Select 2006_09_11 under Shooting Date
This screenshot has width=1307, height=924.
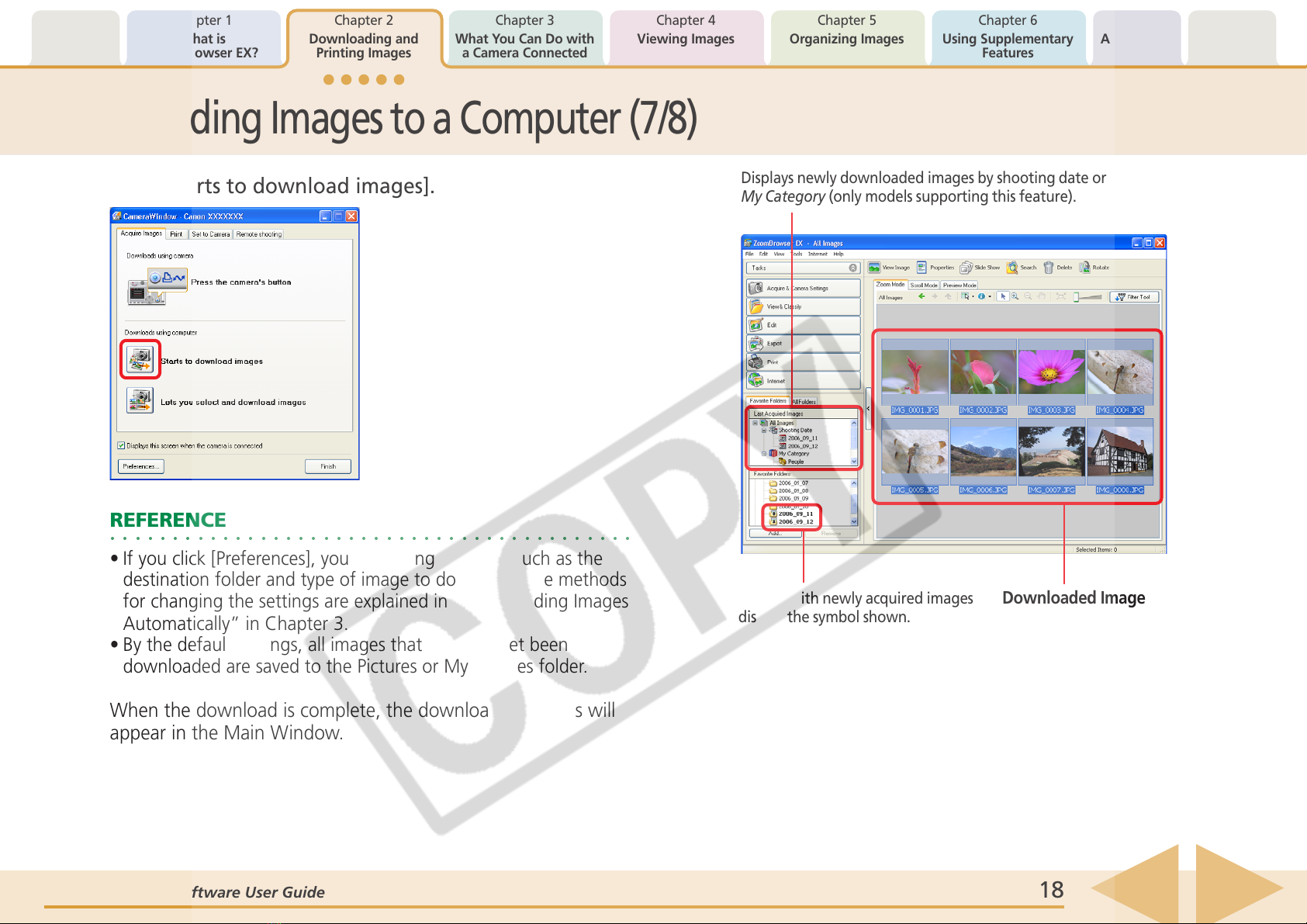point(797,438)
